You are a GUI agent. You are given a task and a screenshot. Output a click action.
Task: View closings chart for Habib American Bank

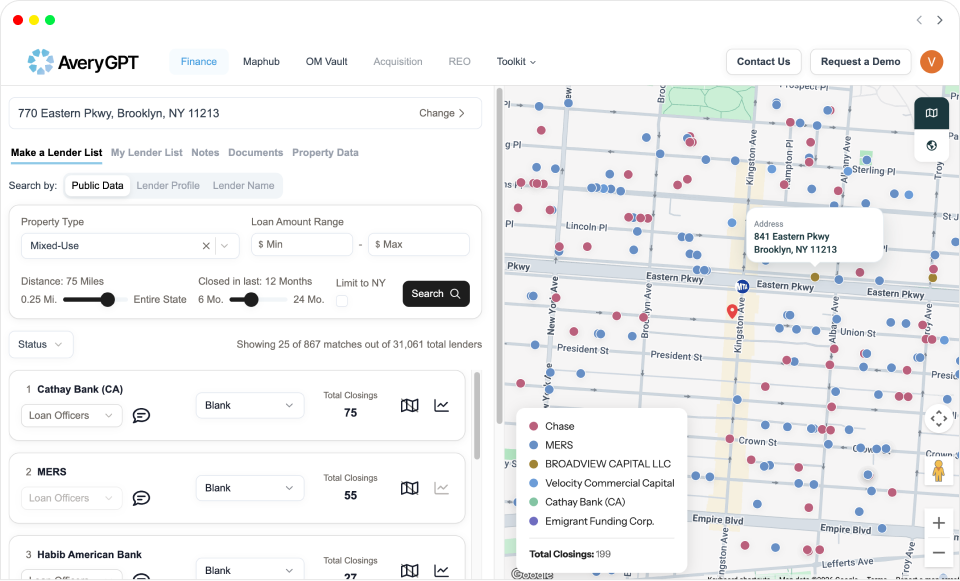[441, 570]
